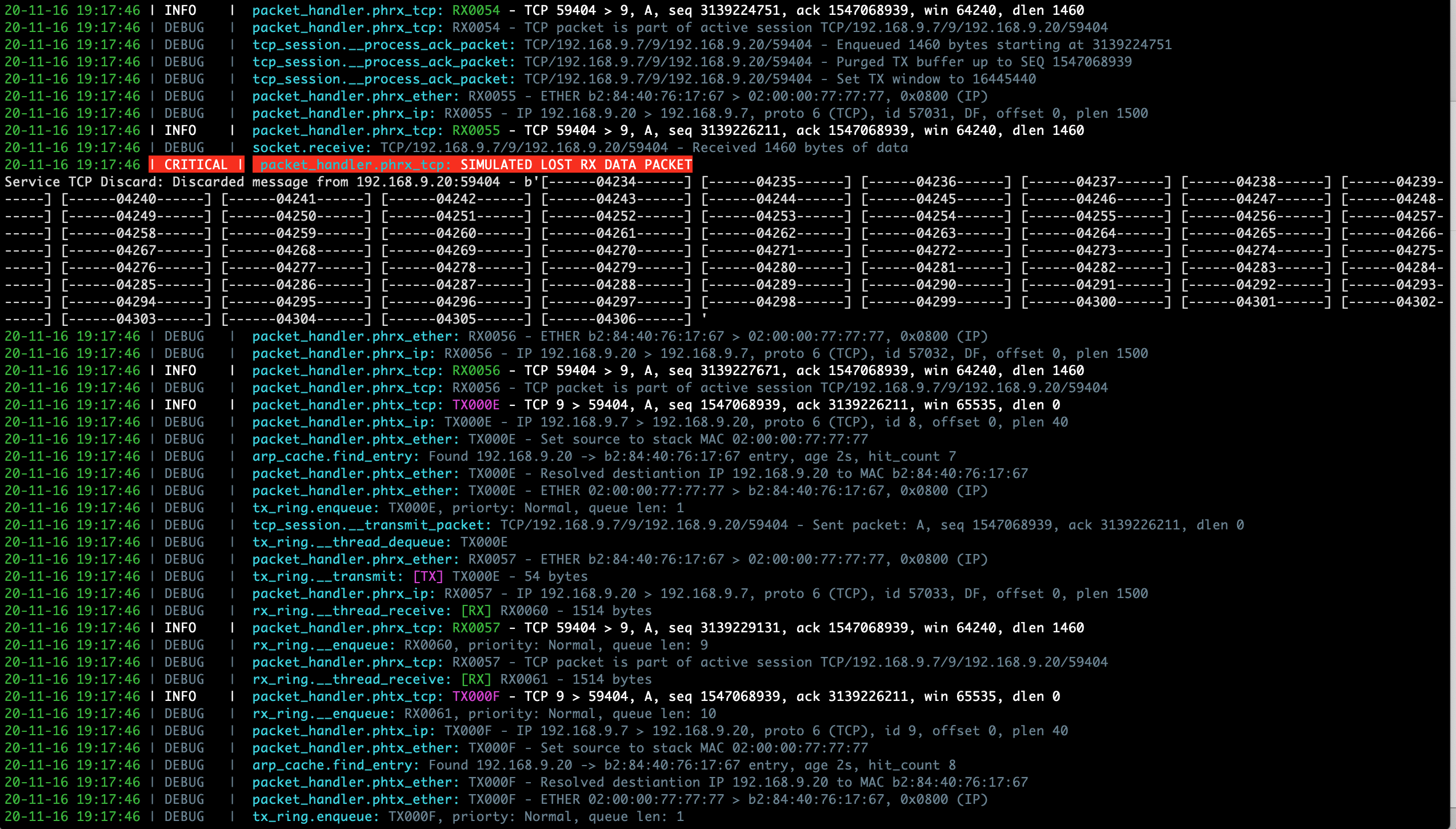Select the first INFO log level label
Viewport: 1456px width, 829px height.
180,10
